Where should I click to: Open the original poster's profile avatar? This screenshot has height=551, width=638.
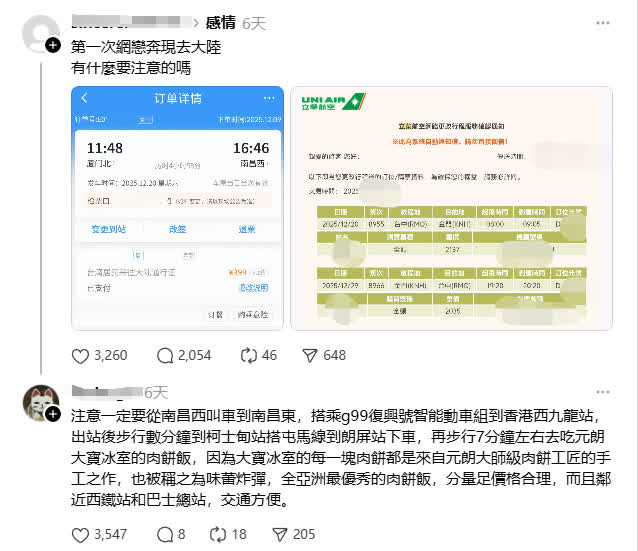click(x=40, y=33)
